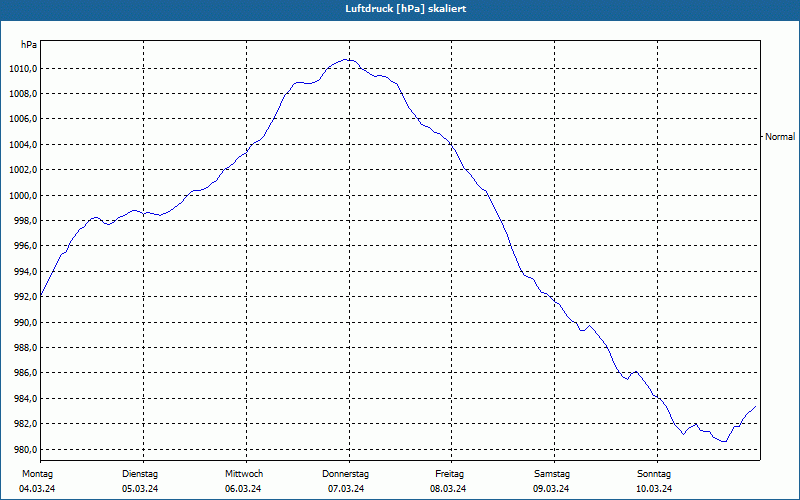This screenshot has height=500, width=800.
Task: Click the 'Samstag' day label
Action: pos(552,474)
